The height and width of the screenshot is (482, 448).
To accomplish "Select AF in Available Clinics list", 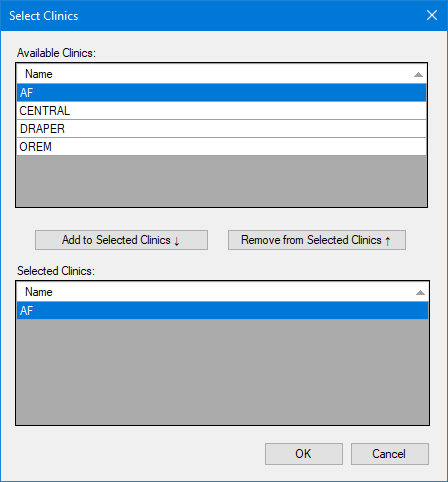I will pyautogui.click(x=221, y=93).
